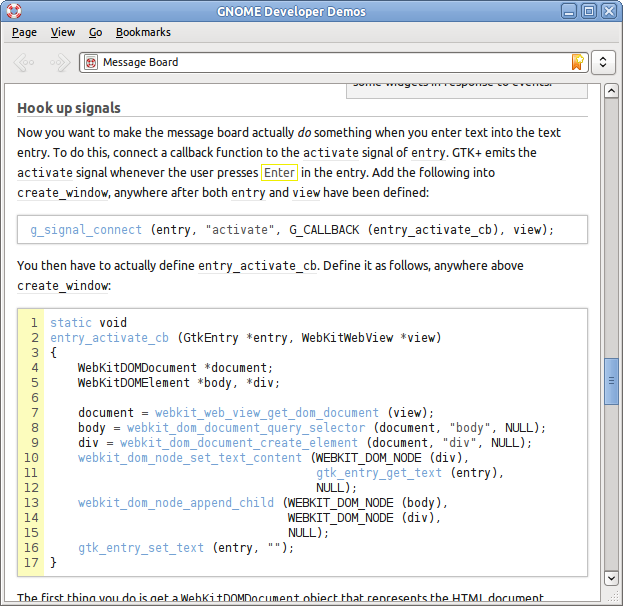Click the help lifebuoy icon in location bar
Viewport: 623px width, 606px height.
tap(91, 62)
